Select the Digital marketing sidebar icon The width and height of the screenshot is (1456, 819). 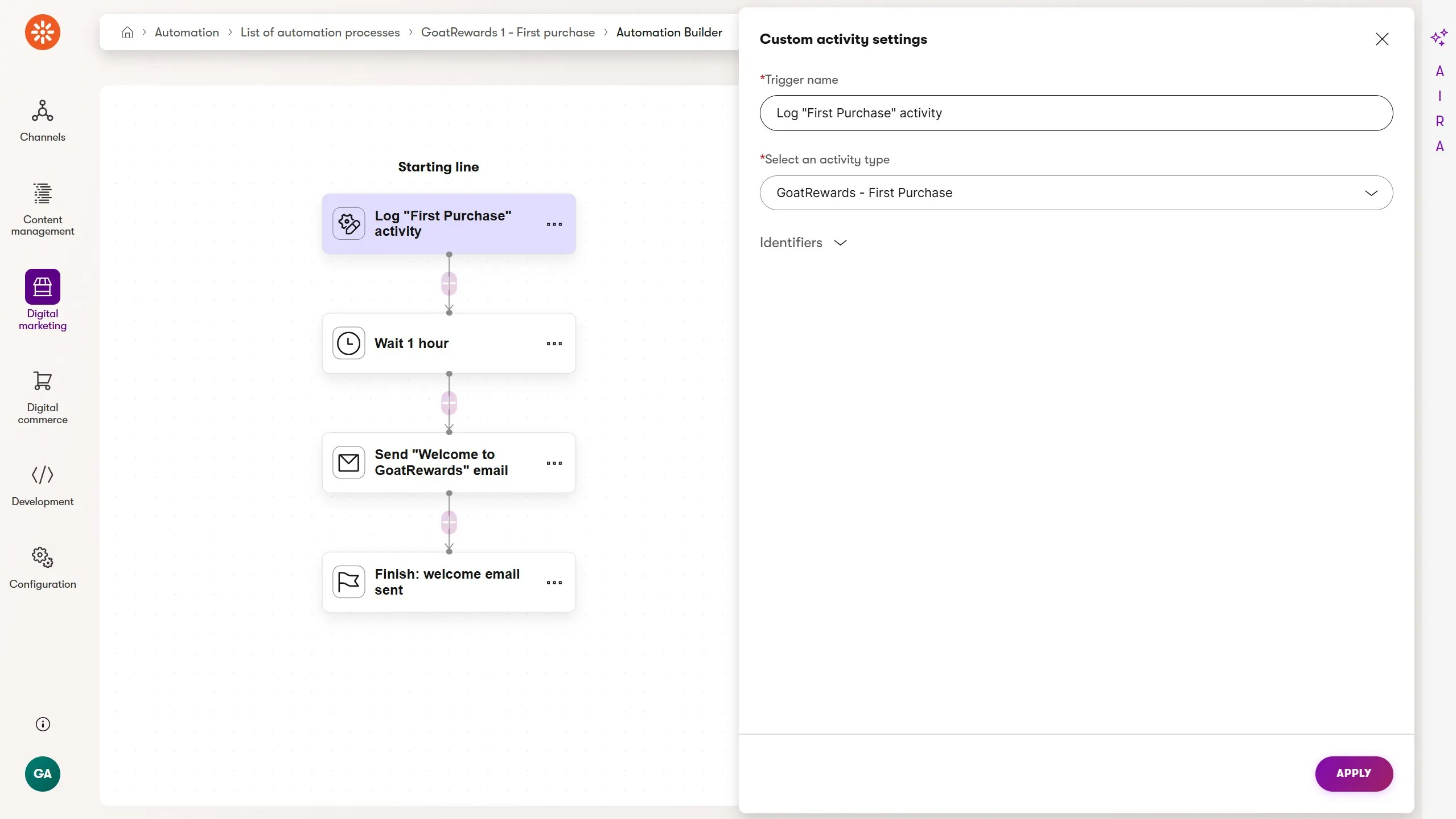(x=42, y=287)
